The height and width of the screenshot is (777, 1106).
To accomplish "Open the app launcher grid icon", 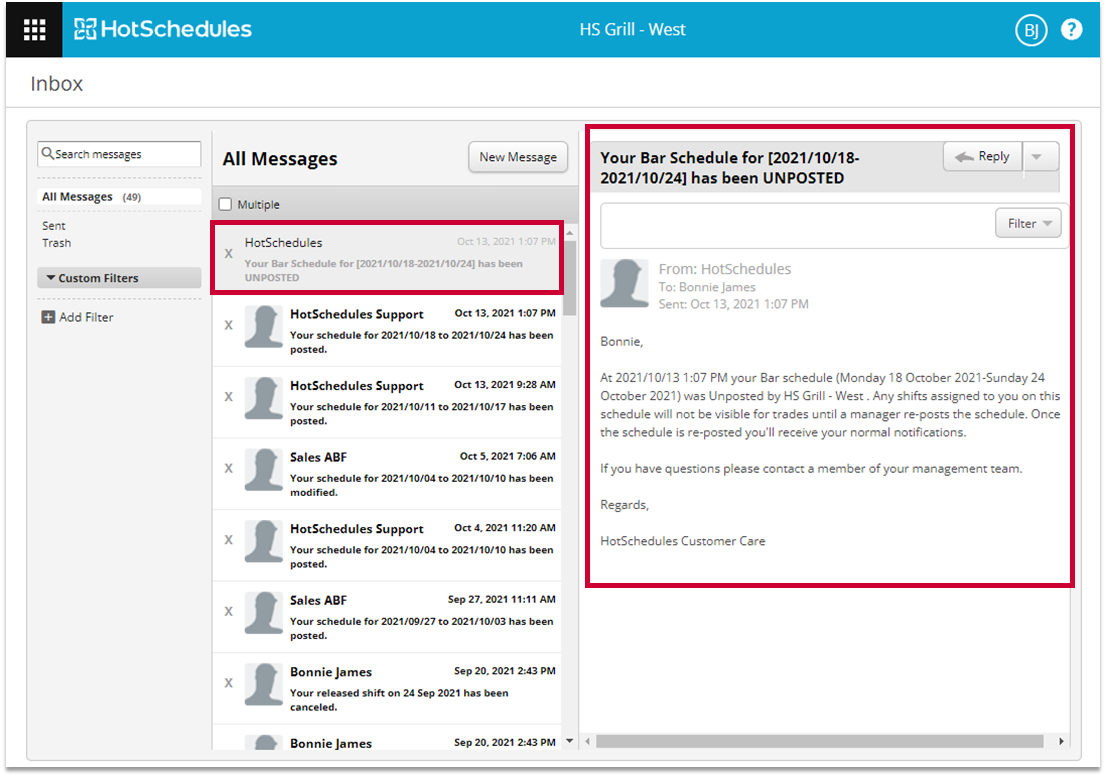I will coord(34,29).
